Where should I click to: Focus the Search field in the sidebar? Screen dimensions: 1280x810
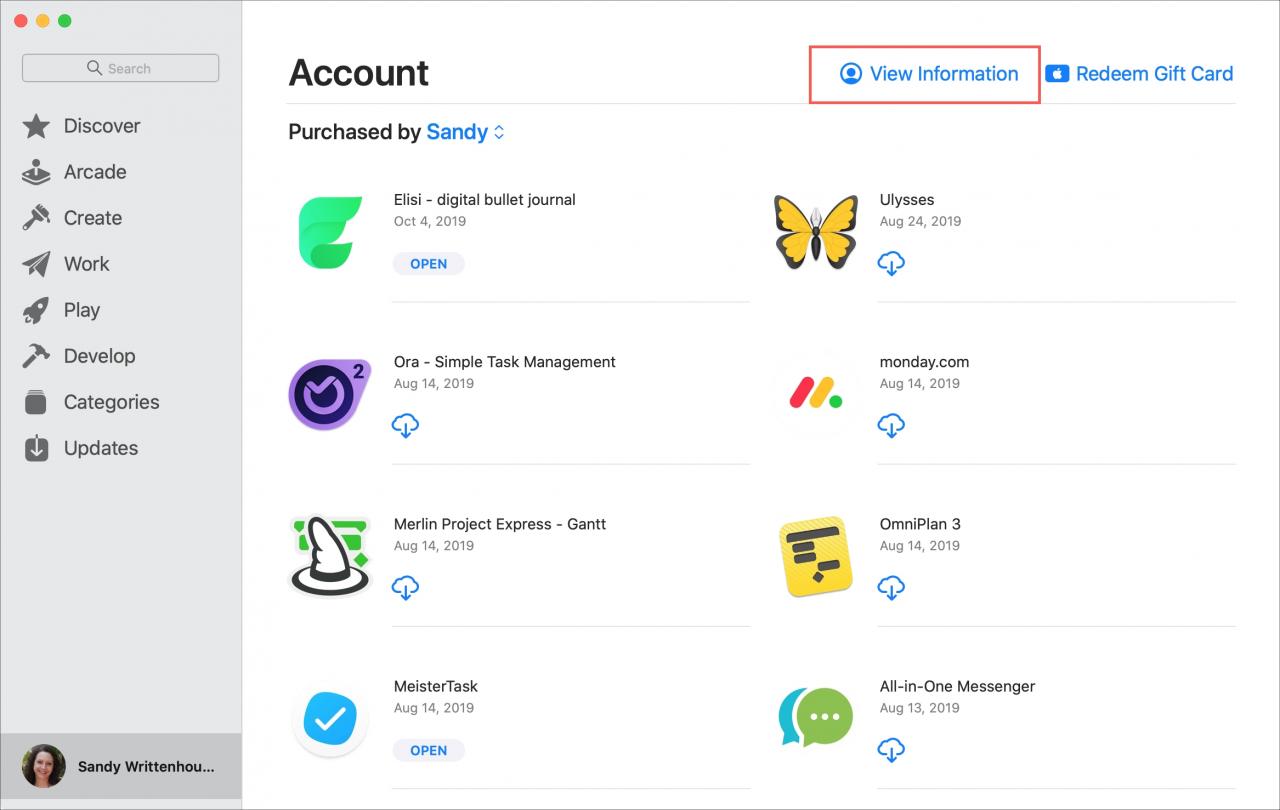(x=120, y=68)
